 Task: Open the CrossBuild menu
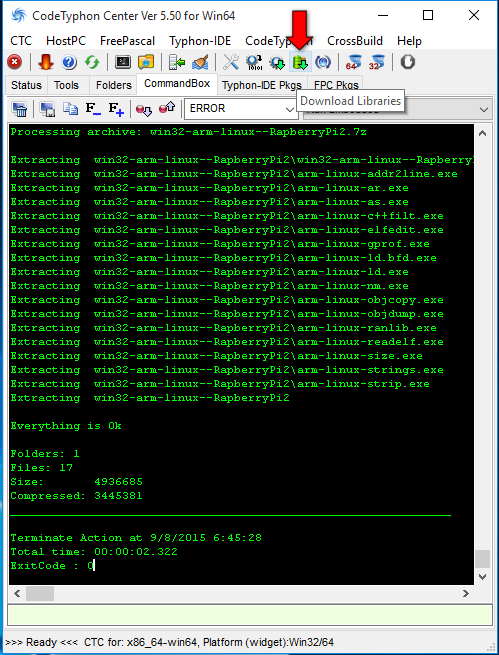(x=355, y=41)
